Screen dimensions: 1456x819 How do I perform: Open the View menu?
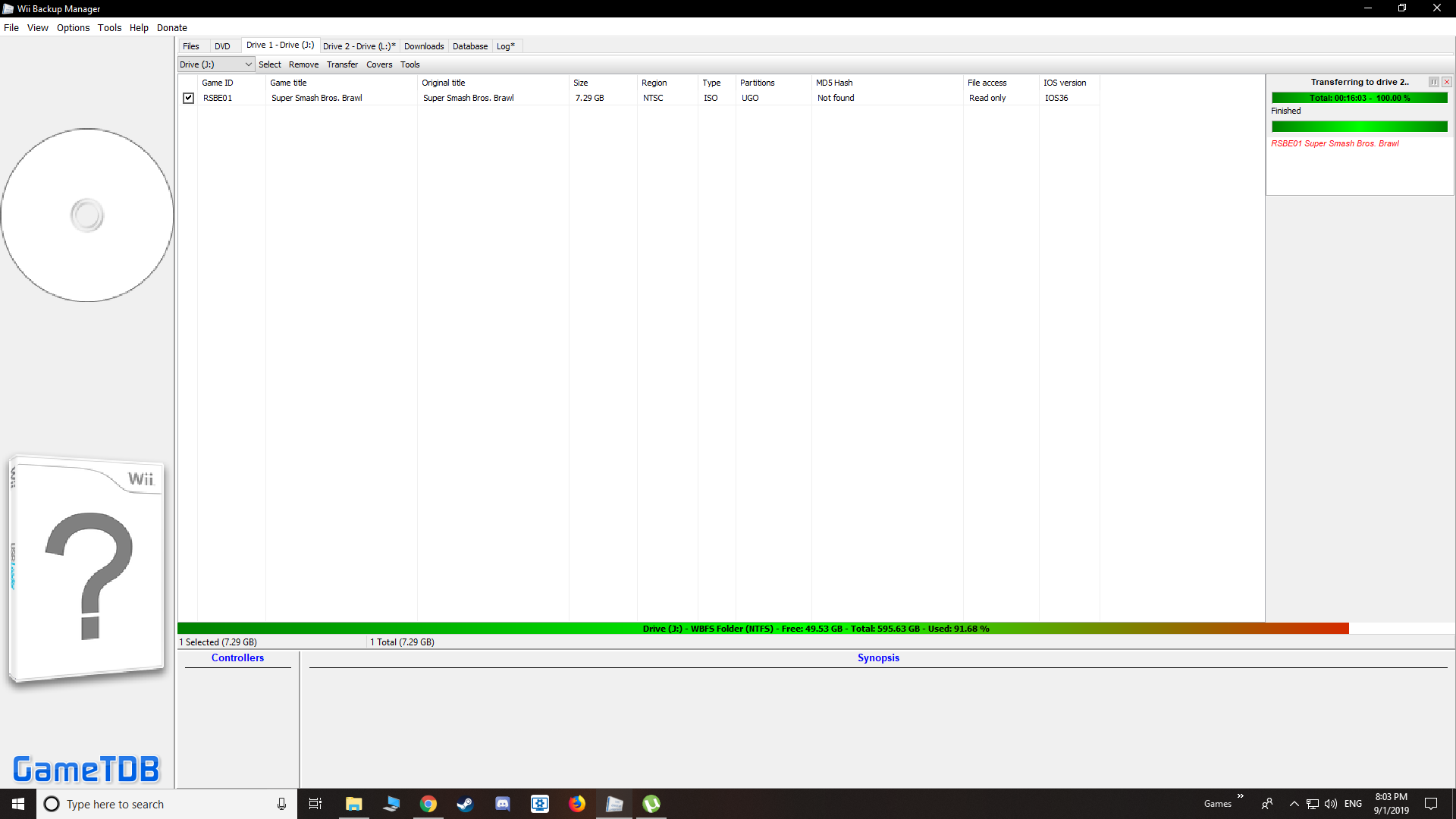pyautogui.click(x=38, y=28)
